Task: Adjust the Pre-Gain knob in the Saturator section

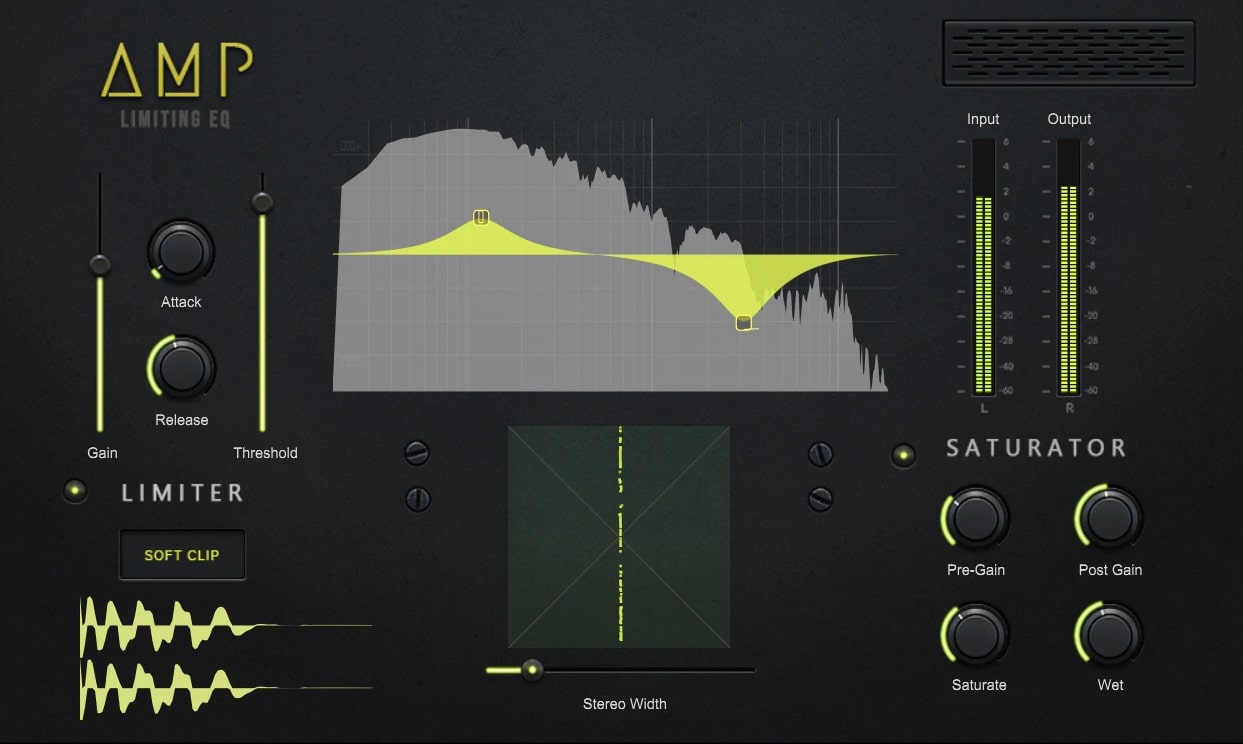Action: [975, 520]
